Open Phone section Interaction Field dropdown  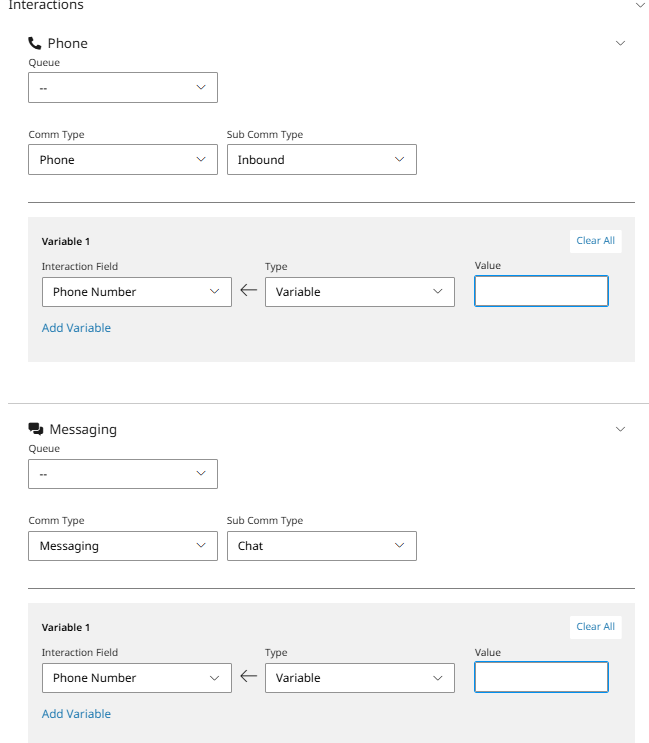coord(136,292)
